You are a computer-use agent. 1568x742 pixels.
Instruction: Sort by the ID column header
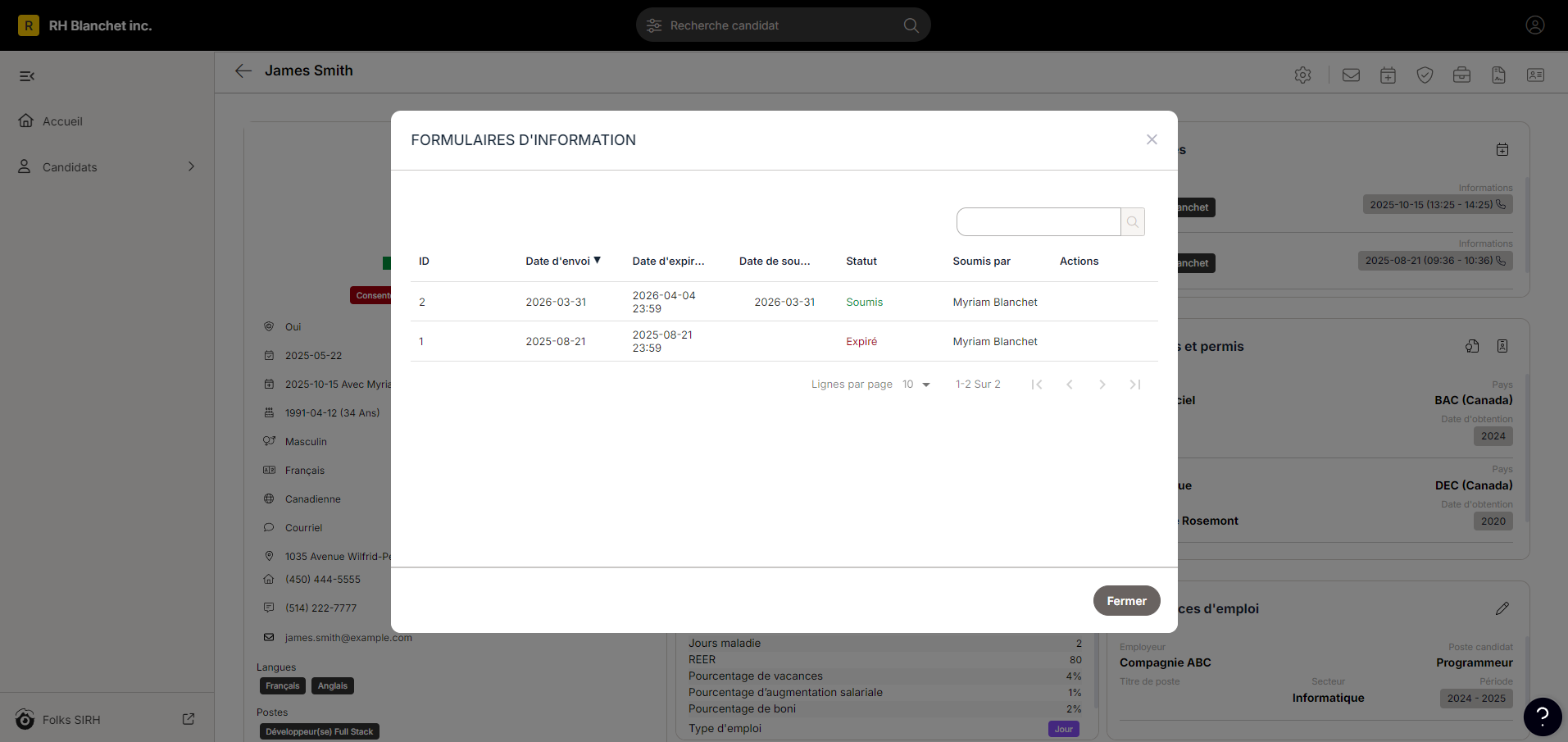425,261
